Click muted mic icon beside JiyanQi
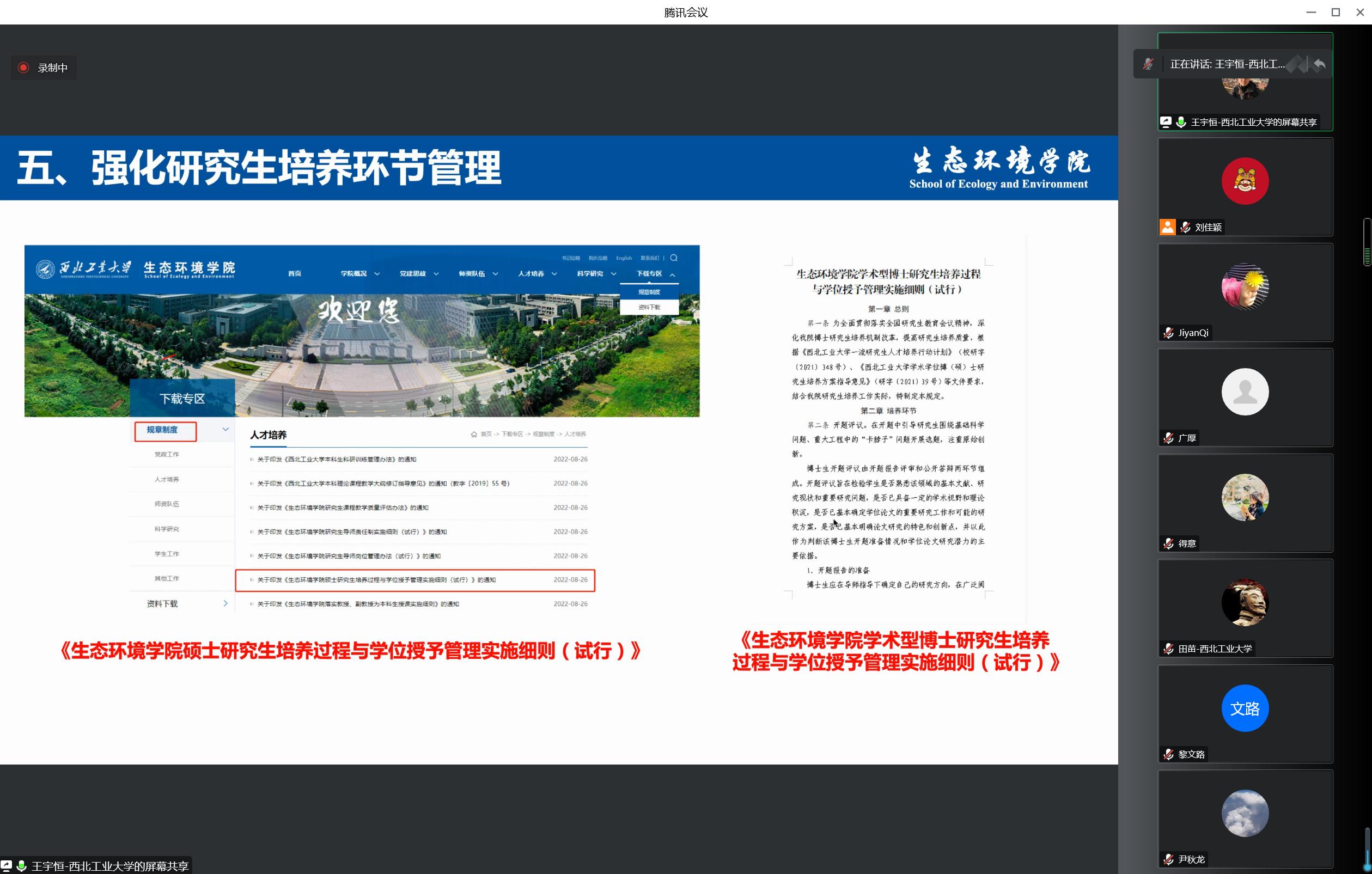 1169,333
